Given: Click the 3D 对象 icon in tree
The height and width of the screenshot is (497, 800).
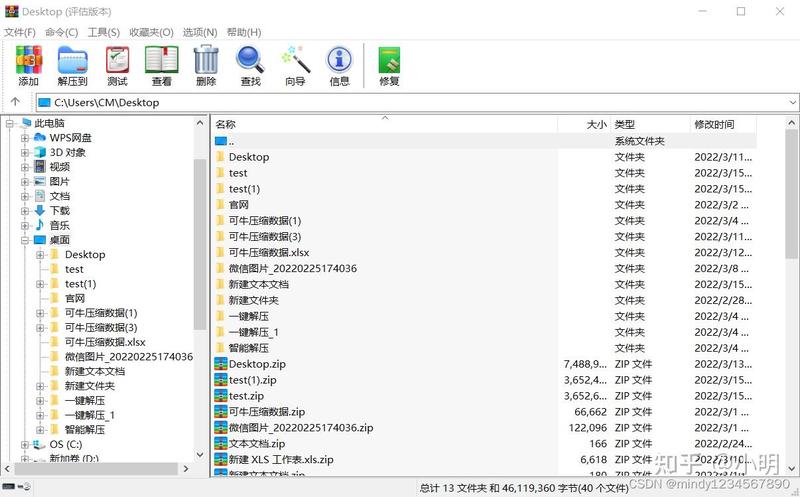Looking at the screenshot, I should (40, 152).
